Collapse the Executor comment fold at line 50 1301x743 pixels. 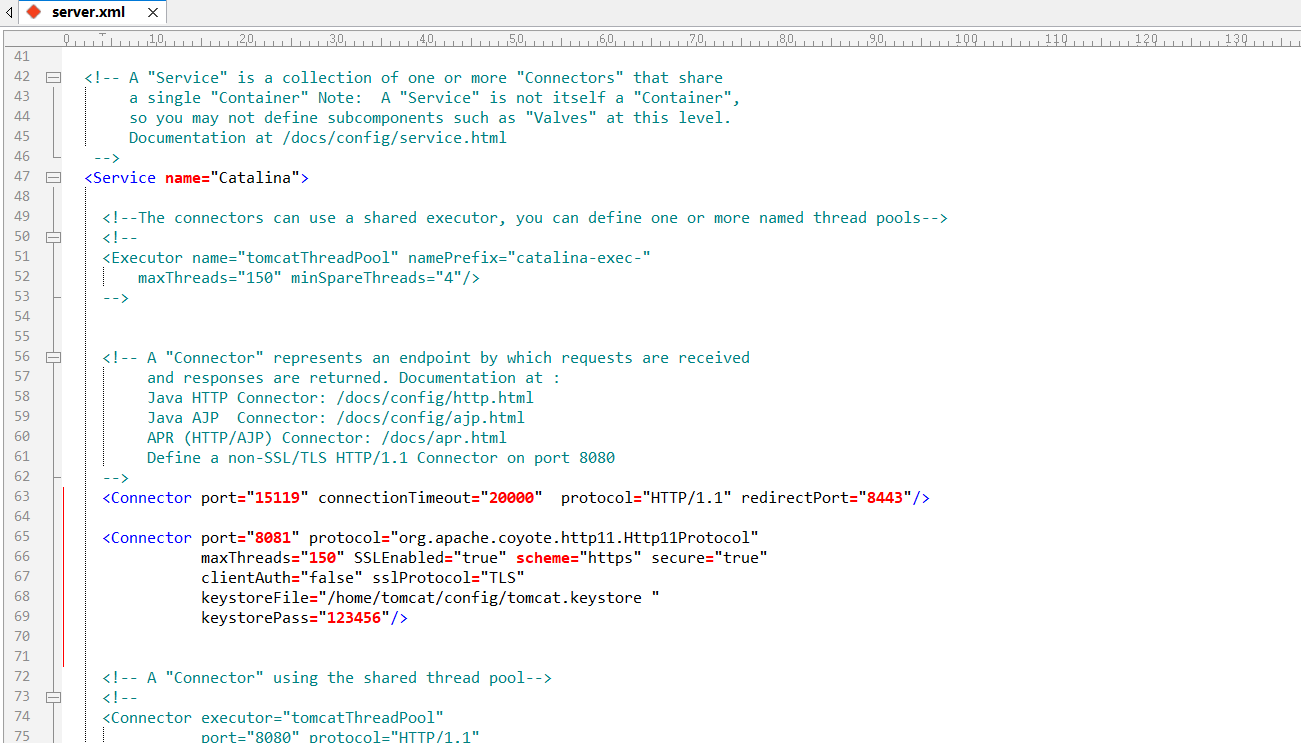(54, 237)
